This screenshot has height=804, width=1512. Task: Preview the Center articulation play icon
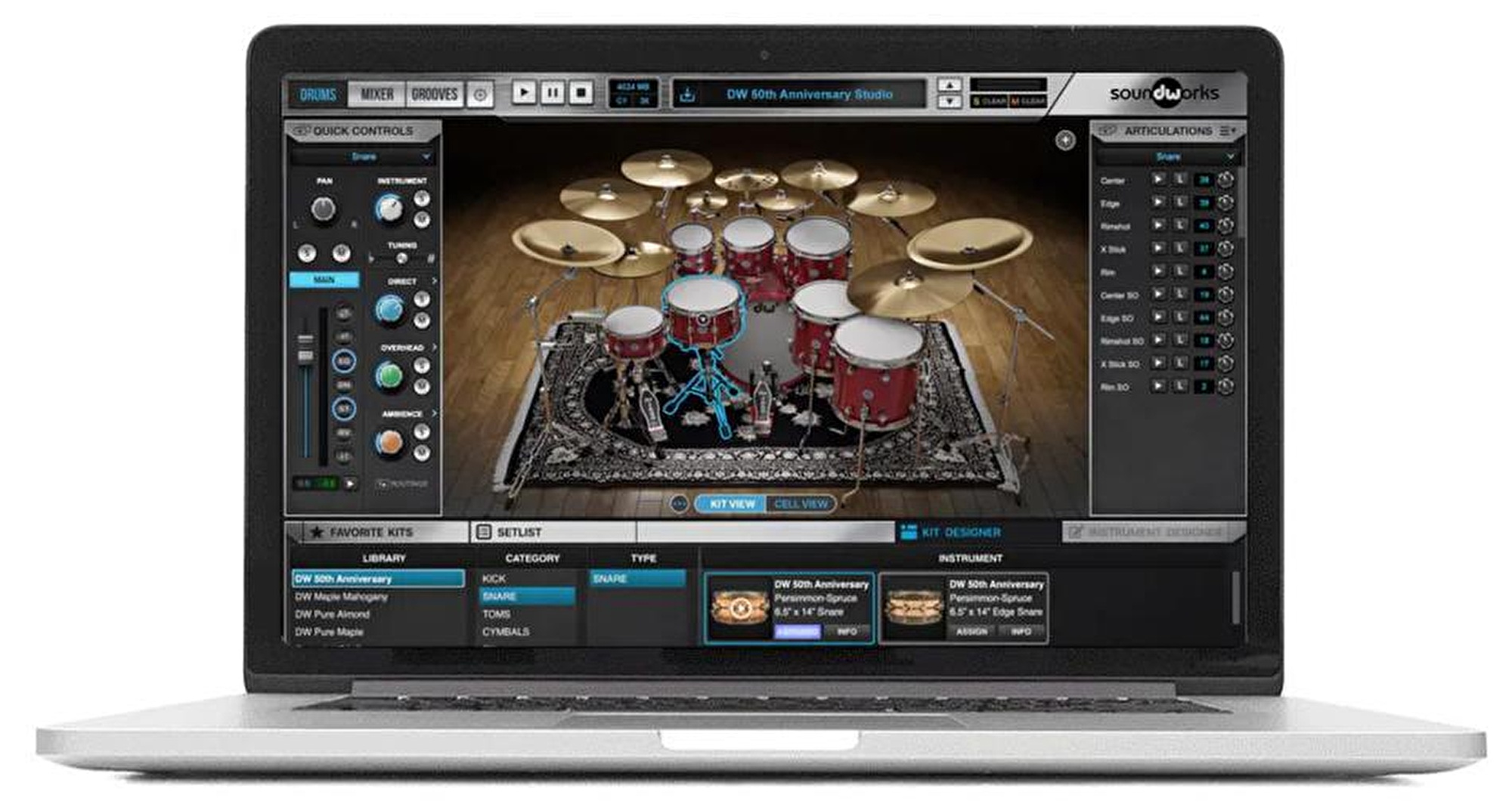click(x=1157, y=179)
